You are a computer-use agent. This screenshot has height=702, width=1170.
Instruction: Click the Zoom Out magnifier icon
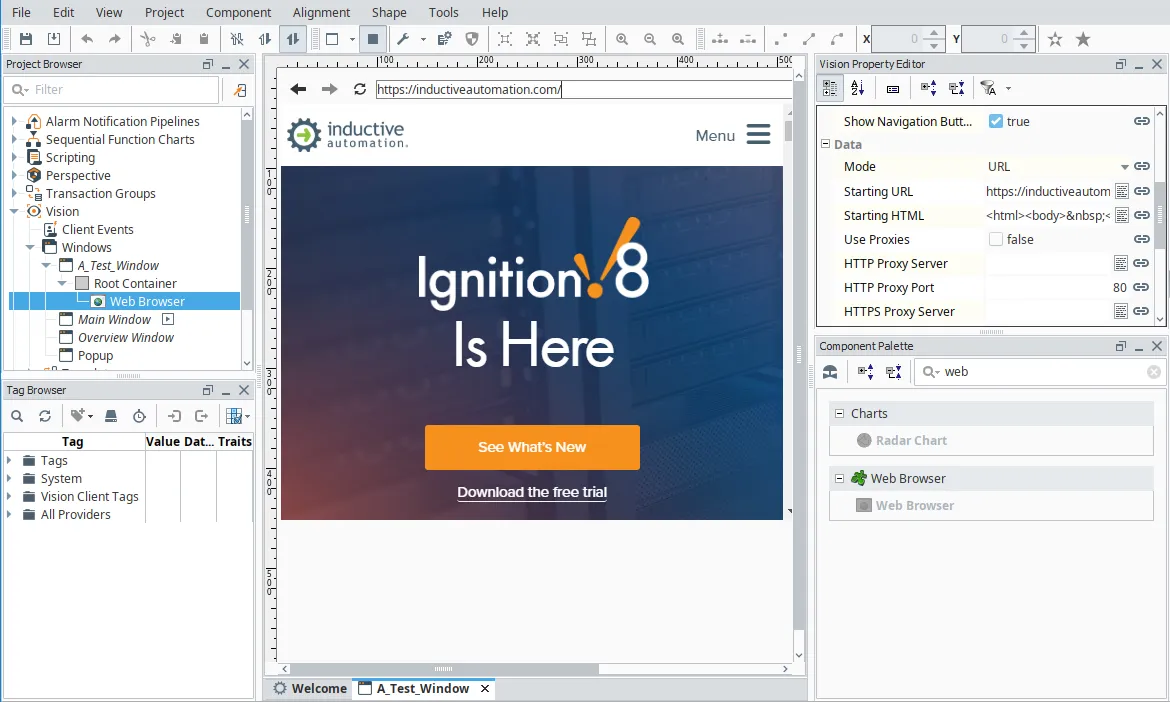tap(650, 39)
